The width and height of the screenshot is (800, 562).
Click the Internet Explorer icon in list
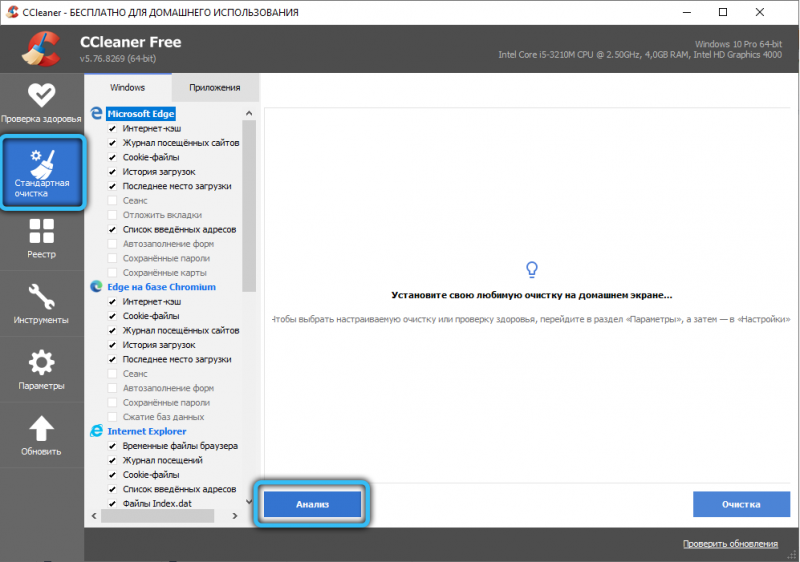point(96,431)
